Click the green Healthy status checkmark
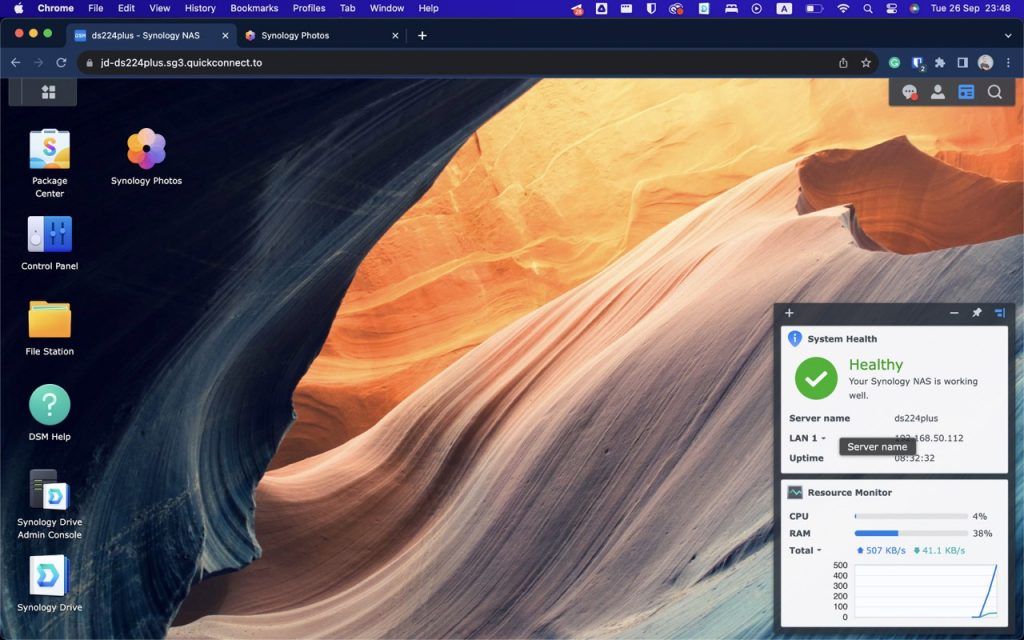1024x640 pixels. (816, 378)
